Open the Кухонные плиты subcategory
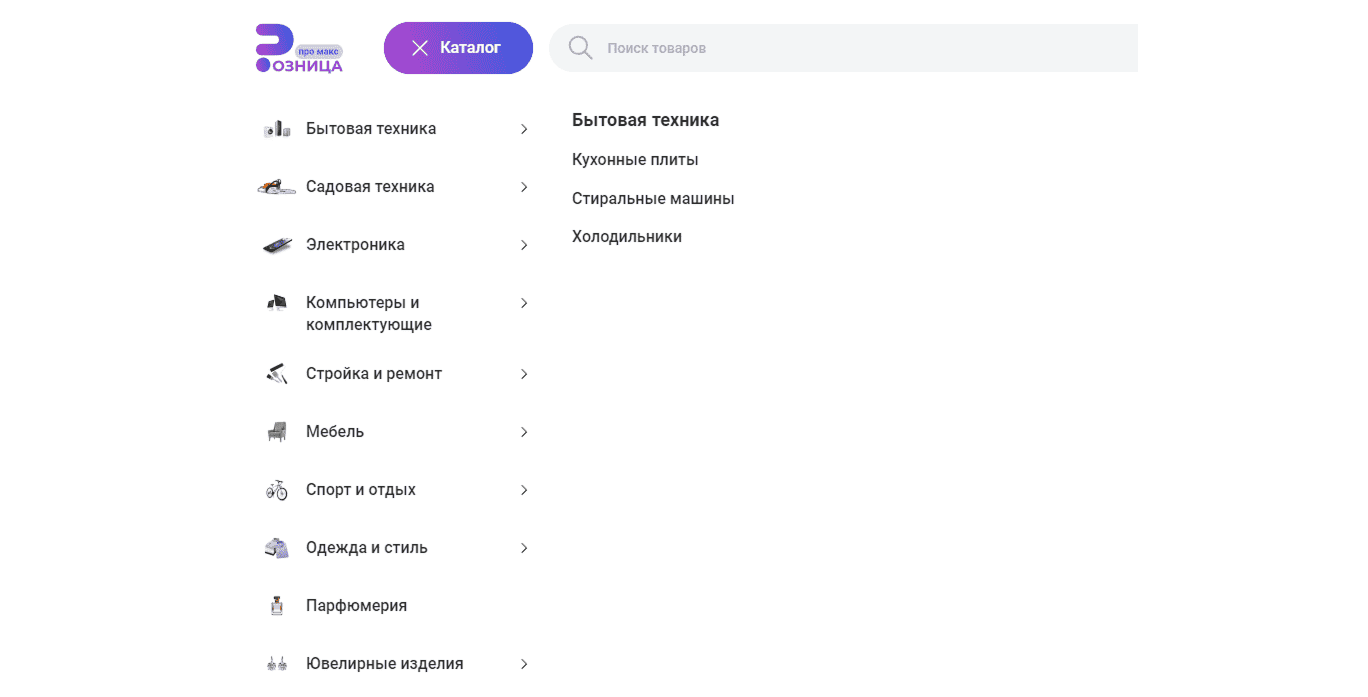Screen dimensions: 1368x697 (635, 160)
